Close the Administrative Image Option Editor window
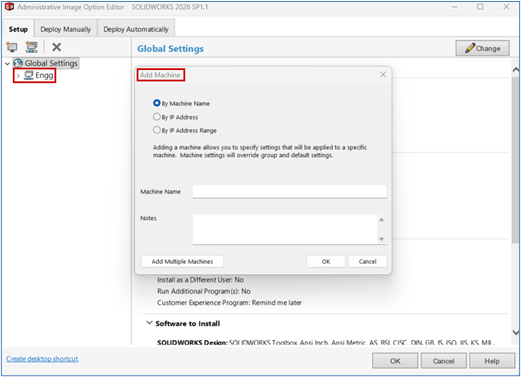Viewport: 521px width, 377px height. pos(506,7)
